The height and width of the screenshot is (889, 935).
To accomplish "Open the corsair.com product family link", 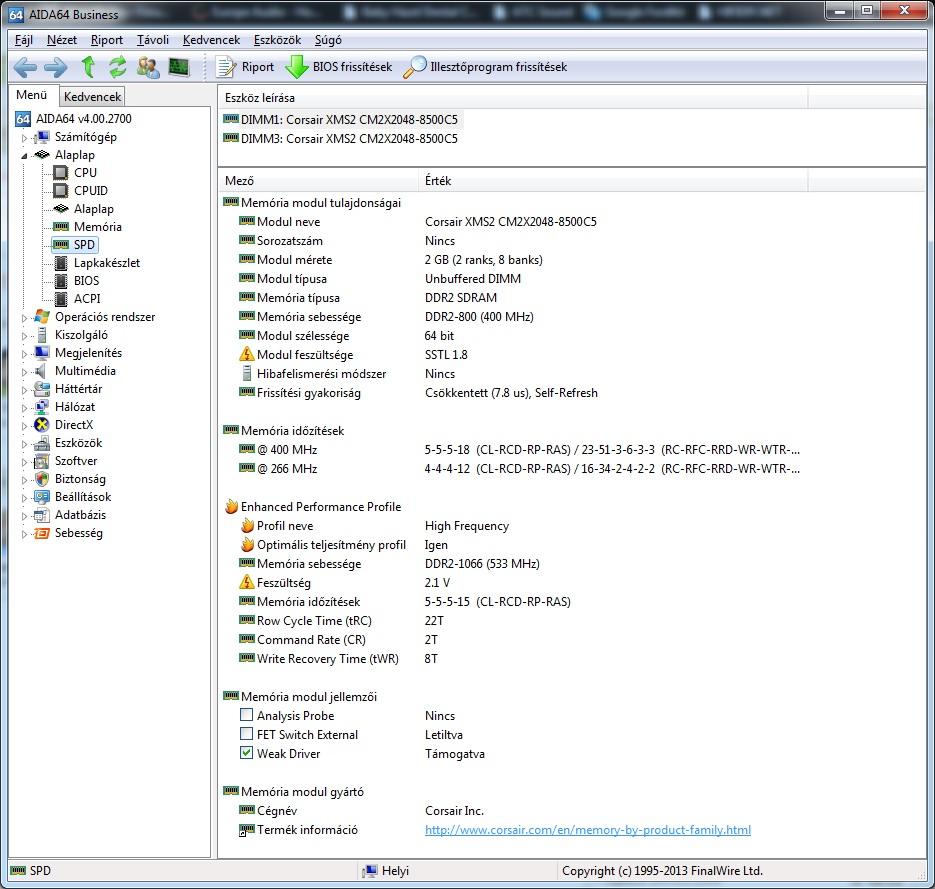I will (587, 829).
